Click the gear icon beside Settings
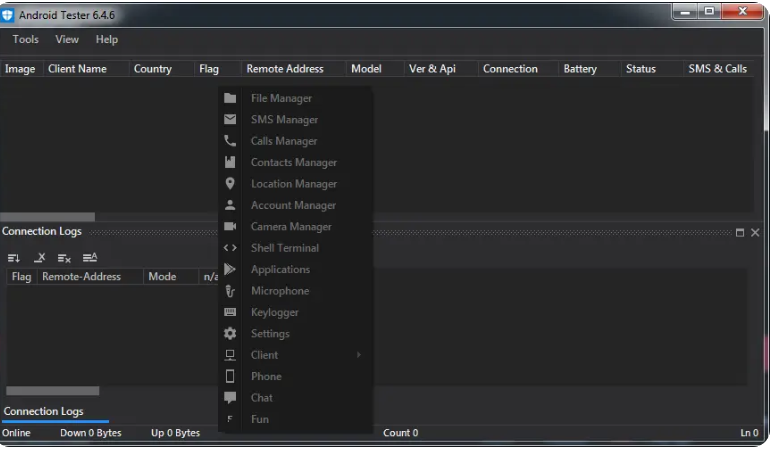The height and width of the screenshot is (452, 771). 230,333
